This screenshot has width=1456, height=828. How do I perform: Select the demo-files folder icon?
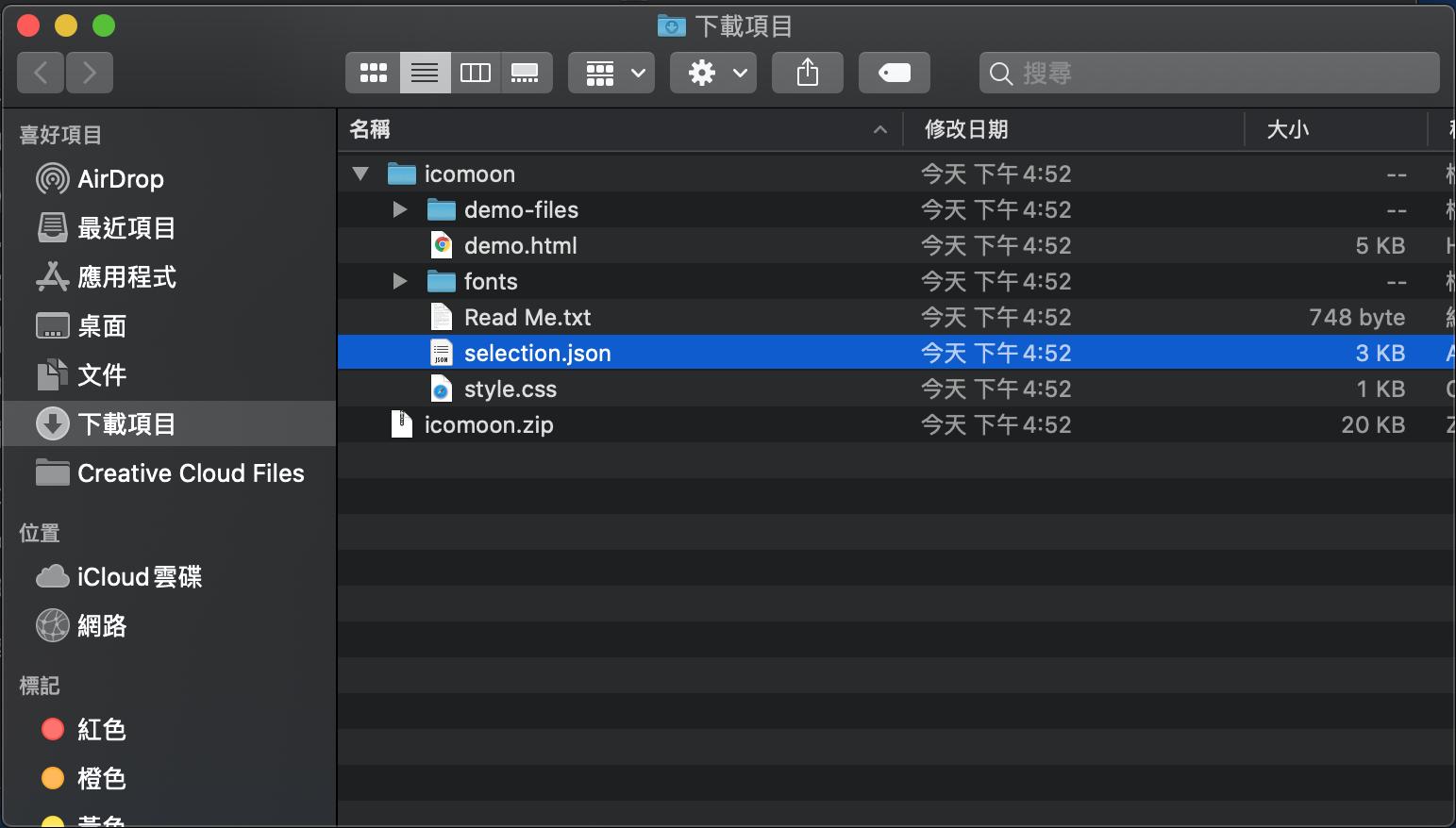442,209
